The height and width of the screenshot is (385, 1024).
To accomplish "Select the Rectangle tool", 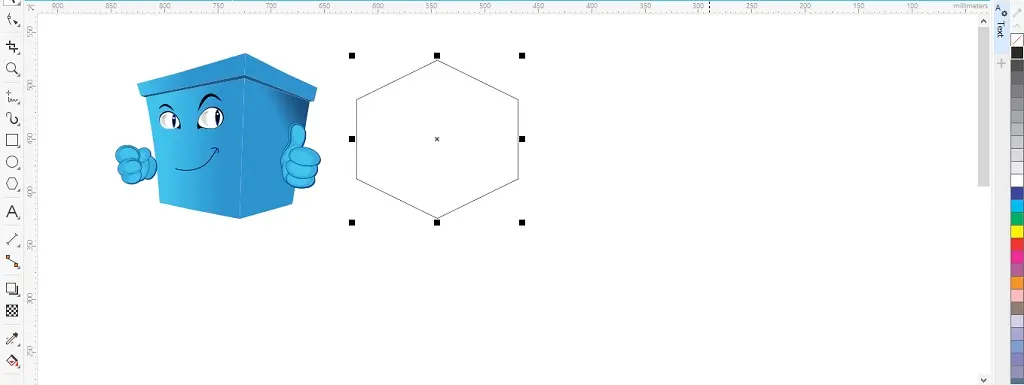I will coord(12,140).
